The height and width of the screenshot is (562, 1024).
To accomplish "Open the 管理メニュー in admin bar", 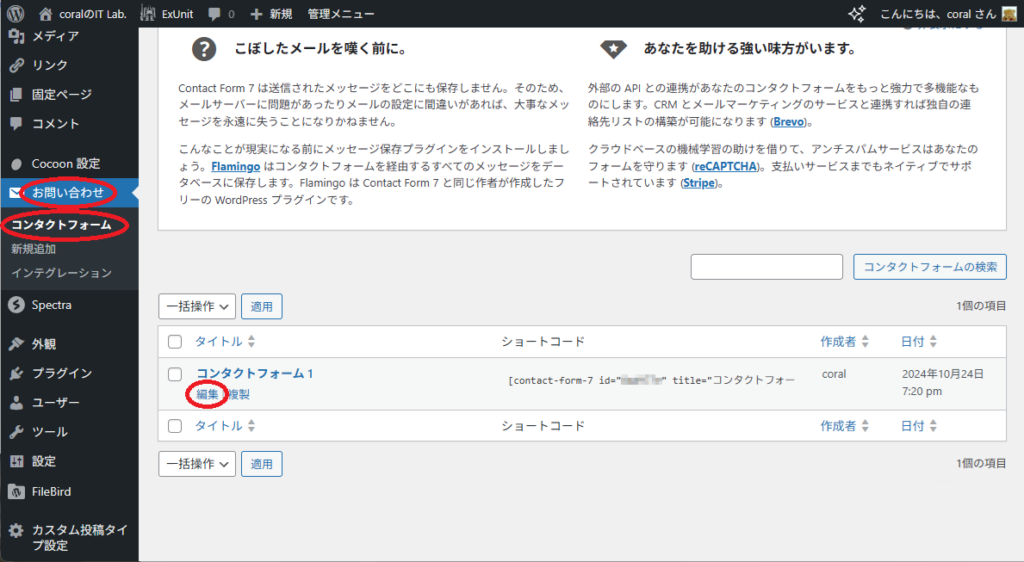I will (x=341, y=14).
